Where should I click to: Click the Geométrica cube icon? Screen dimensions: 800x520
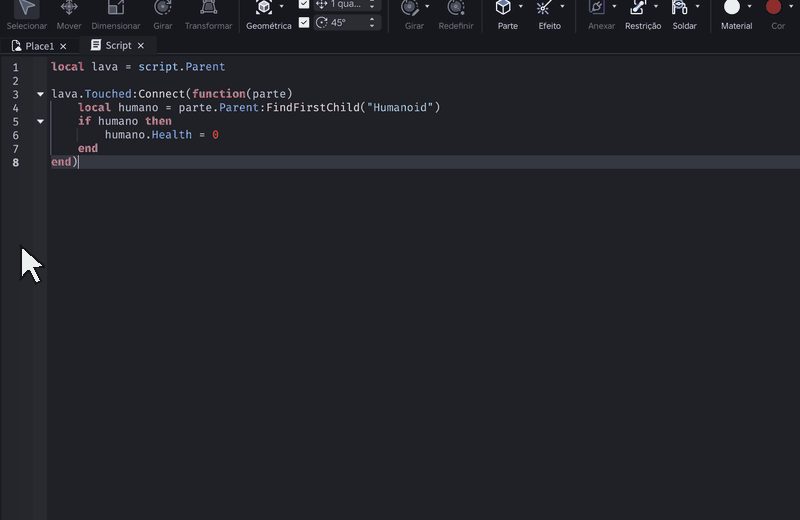[264, 7]
